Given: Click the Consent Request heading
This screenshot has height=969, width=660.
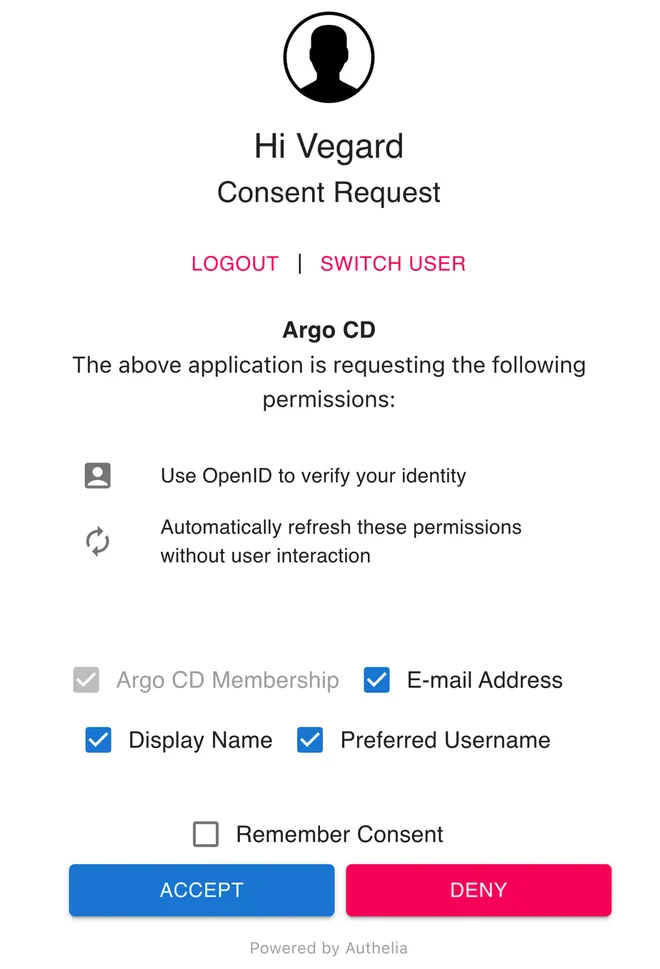Looking at the screenshot, I should tap(329, 192).
